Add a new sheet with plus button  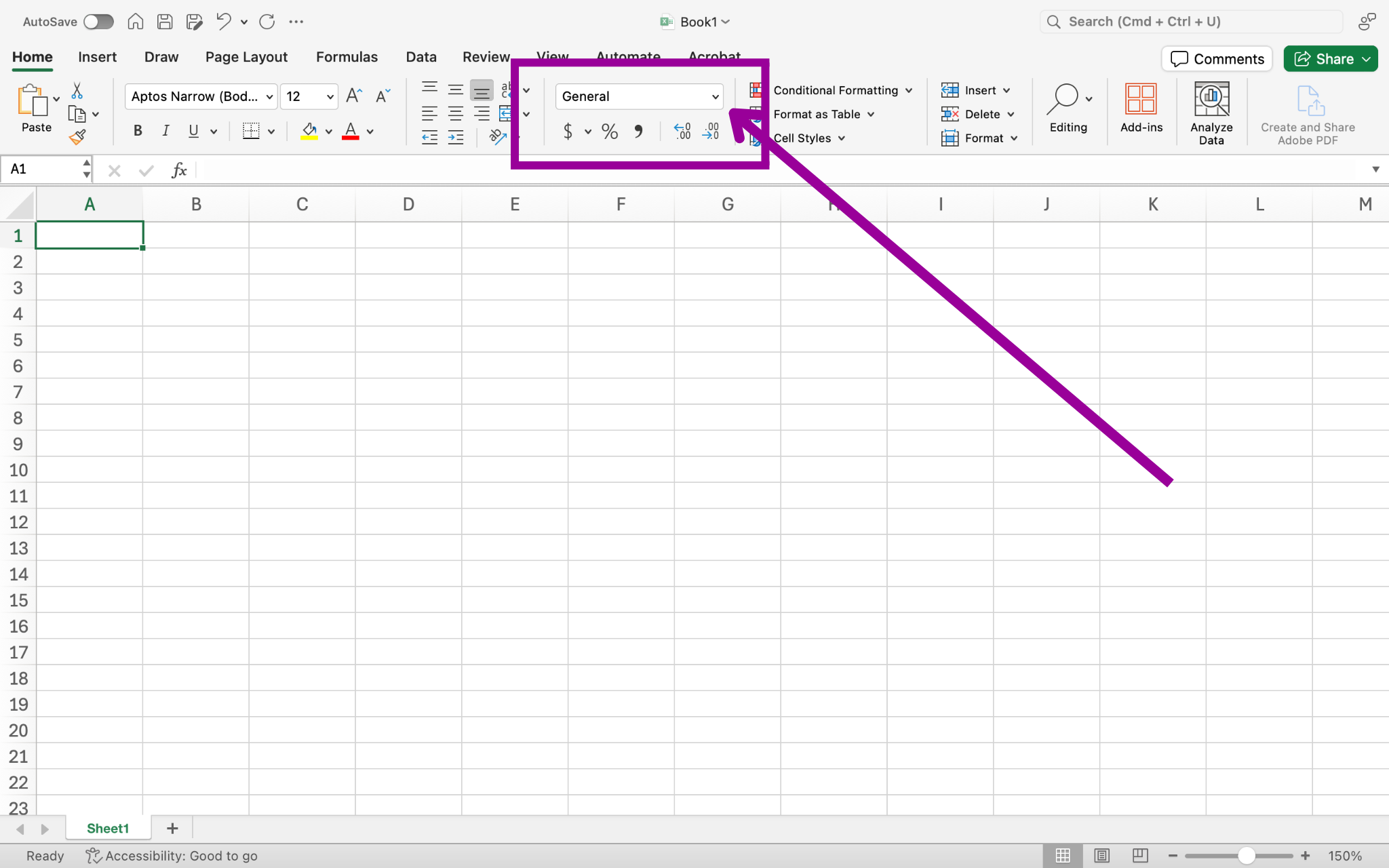tap(172, 829)
